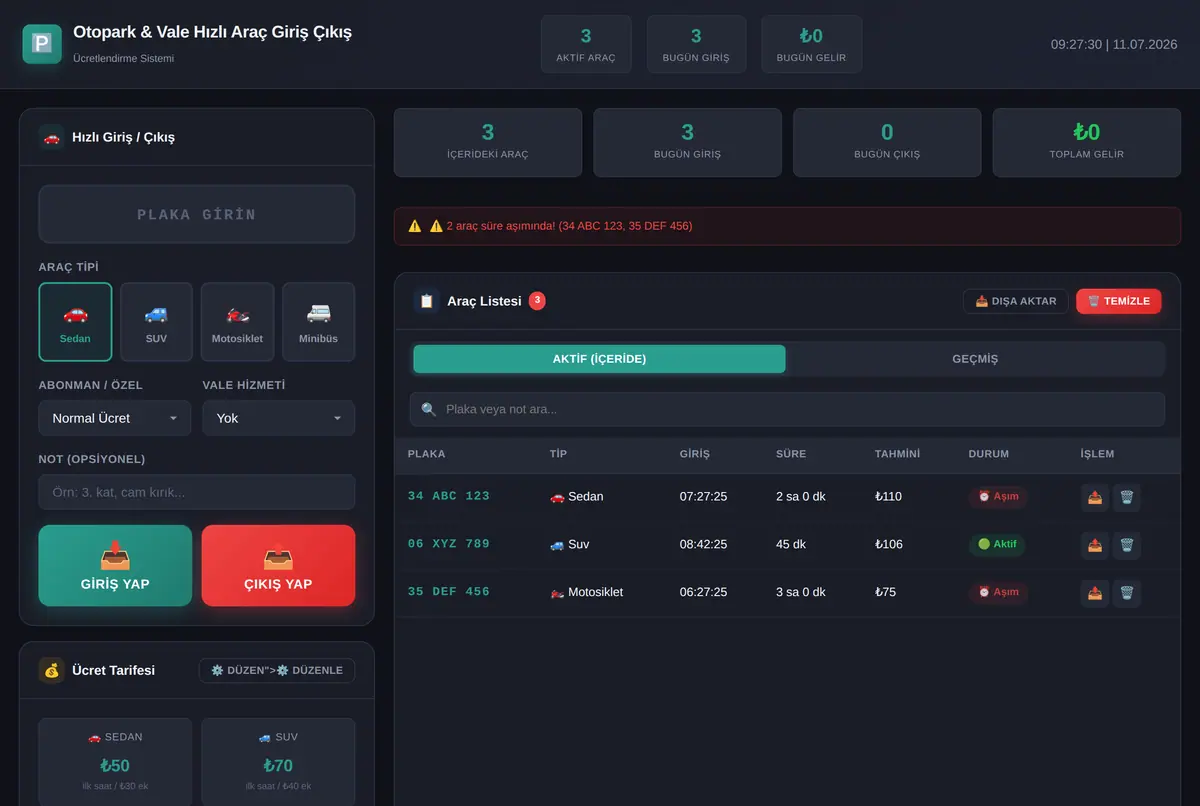The width and height of the screenshot is (1200, 806).
Task: Click the red Temizle button
Action: pos(1119,301)
